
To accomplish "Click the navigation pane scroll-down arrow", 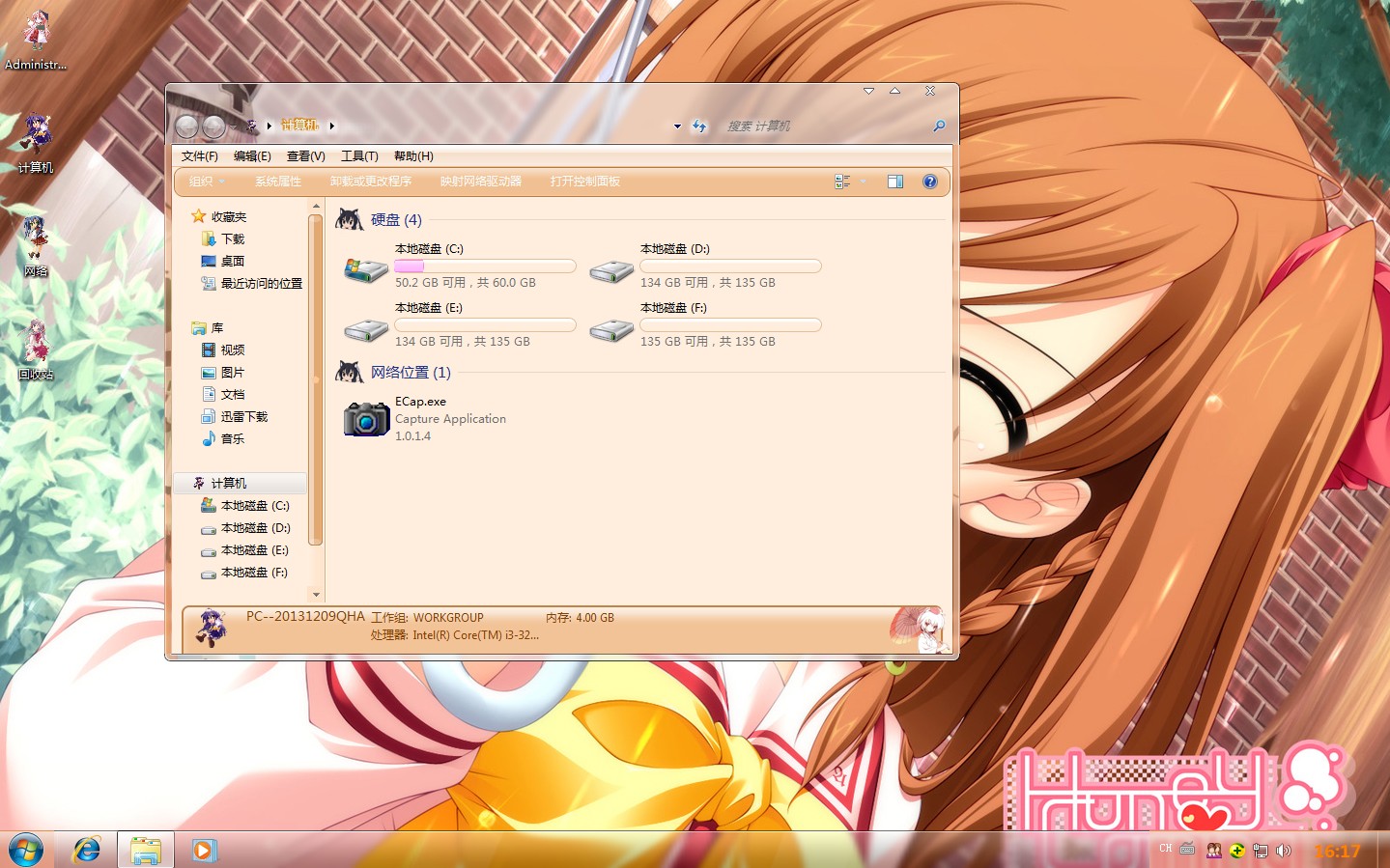I will (x=316, y=595).
